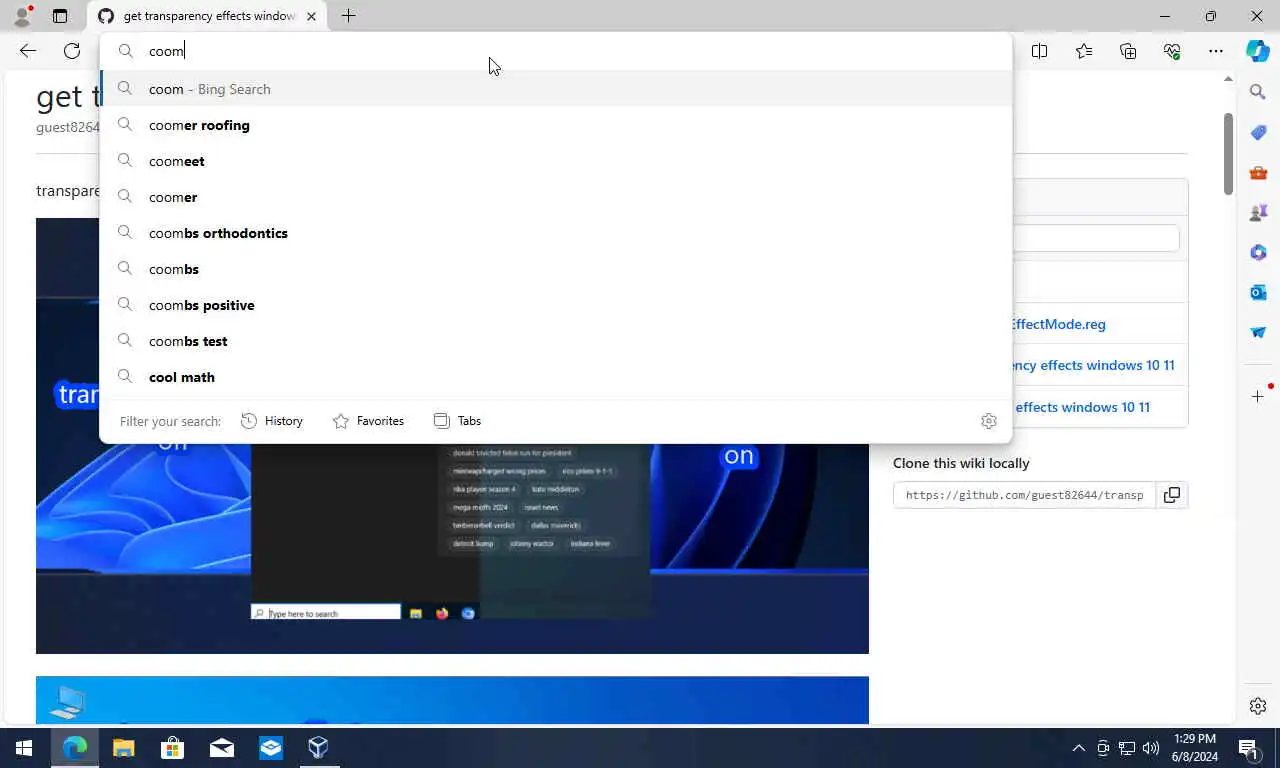Open Browser essentials heart icon
The width and height of the screenshot is (1280, 768).
pyautogui.click(x=1172, y=51)
